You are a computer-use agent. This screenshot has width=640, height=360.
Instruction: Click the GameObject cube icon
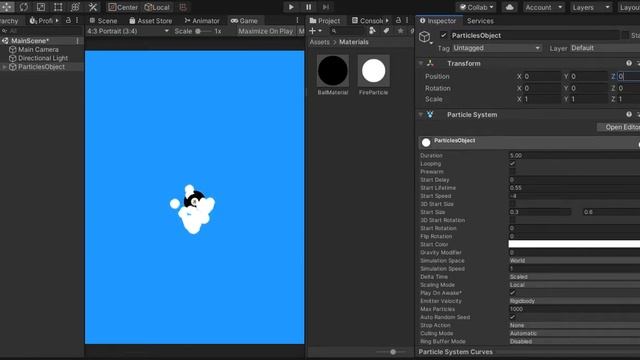pyautogui.click(x=424, y=37)
